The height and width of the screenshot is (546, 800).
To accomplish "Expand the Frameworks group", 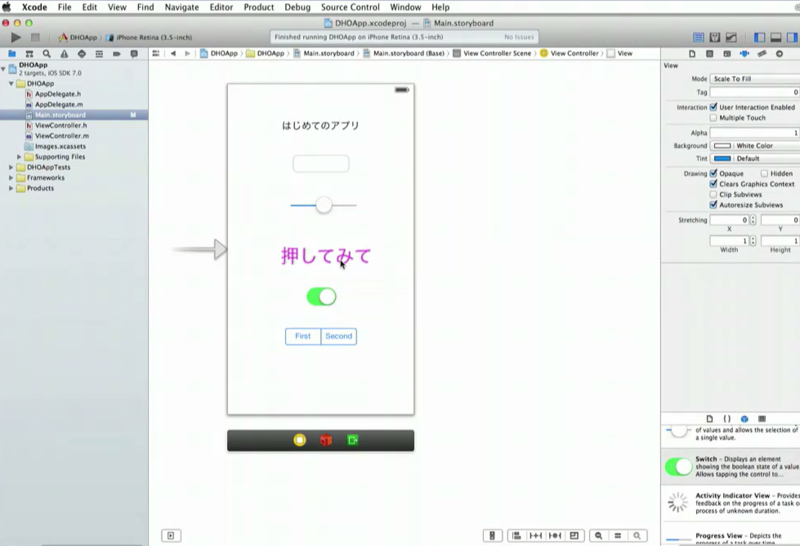I will (11, 178).
